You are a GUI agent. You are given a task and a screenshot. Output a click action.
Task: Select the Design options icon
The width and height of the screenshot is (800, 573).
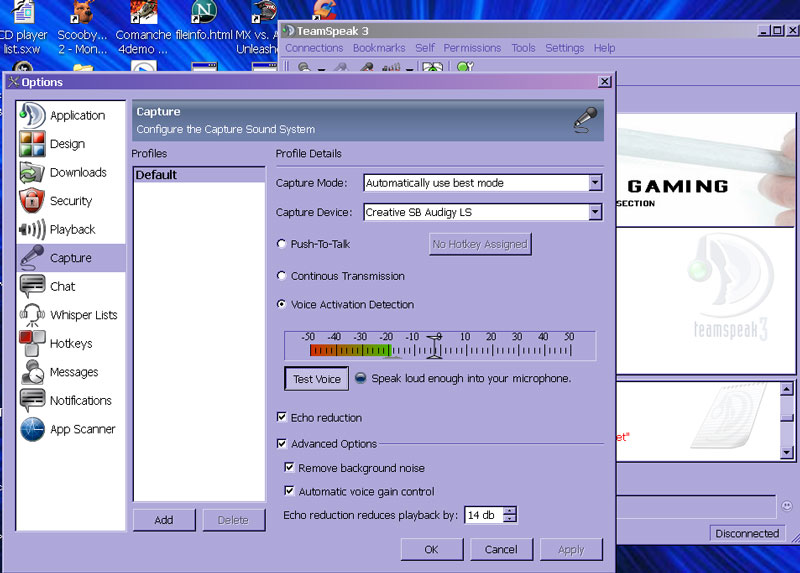(x=32, y=144)
